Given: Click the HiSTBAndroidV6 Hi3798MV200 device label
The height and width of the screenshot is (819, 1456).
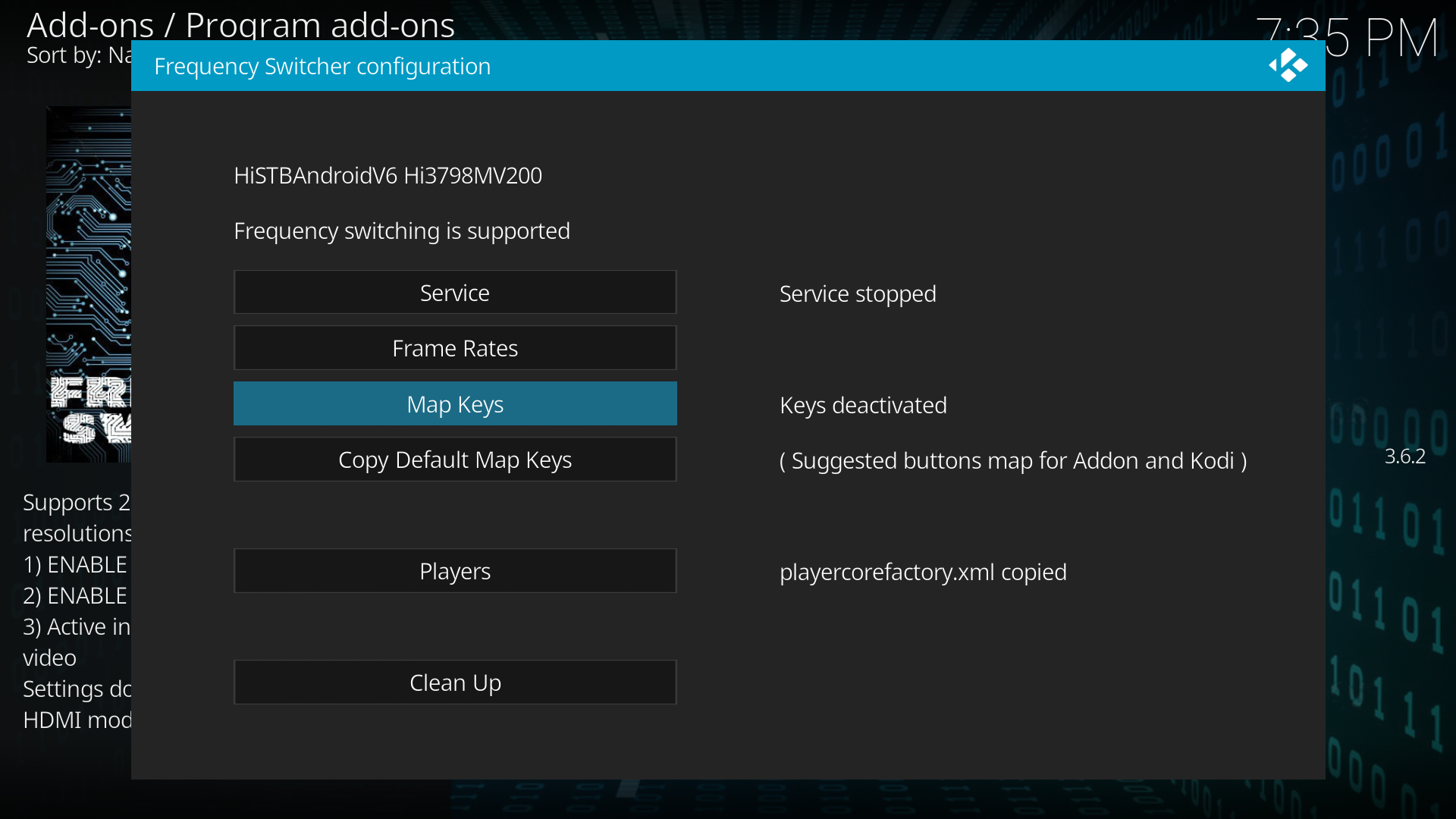Looking at the screenshot, I should [388, 176].
